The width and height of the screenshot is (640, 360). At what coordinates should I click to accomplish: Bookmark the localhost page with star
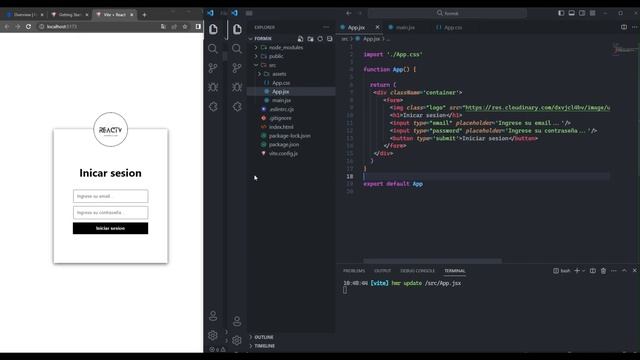185,27
